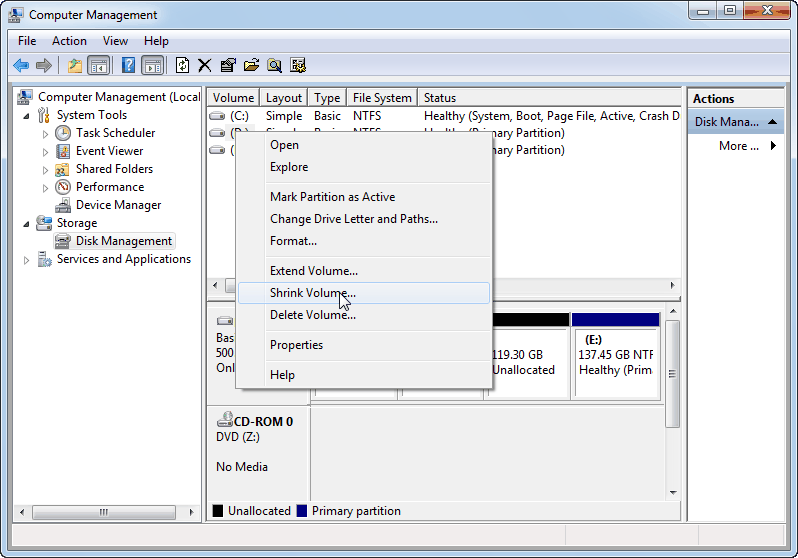798x558 pixels.
Task: Toggle the Show/Hide Console Tree icon
Action: tap(99, 65)
